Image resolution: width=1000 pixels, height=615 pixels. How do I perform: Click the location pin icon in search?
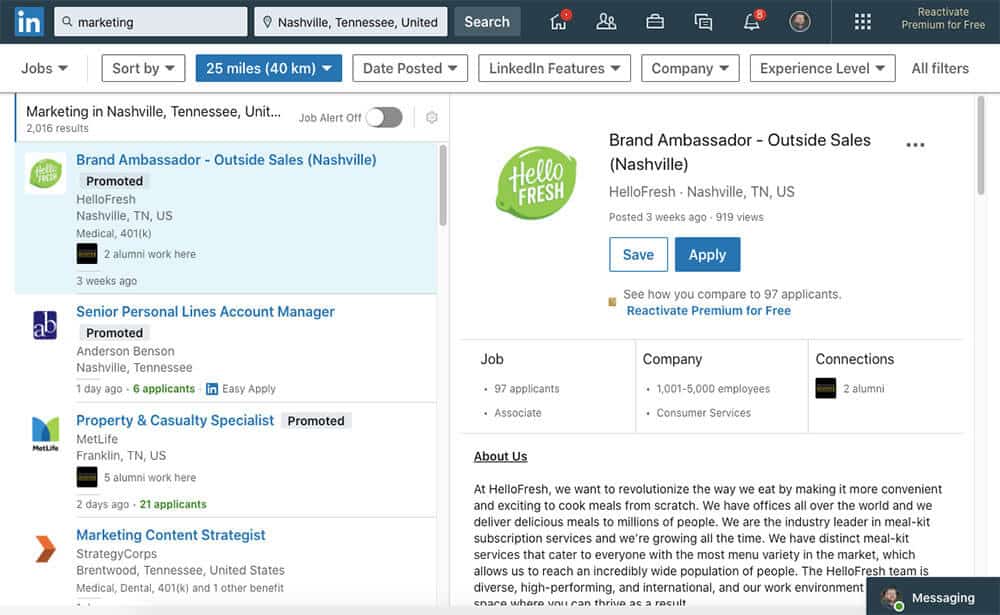[267, 22]
